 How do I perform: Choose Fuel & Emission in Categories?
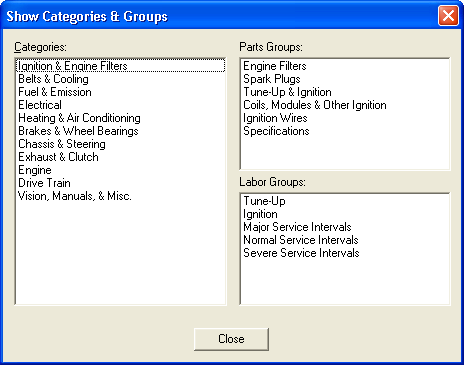pos(55,92)
